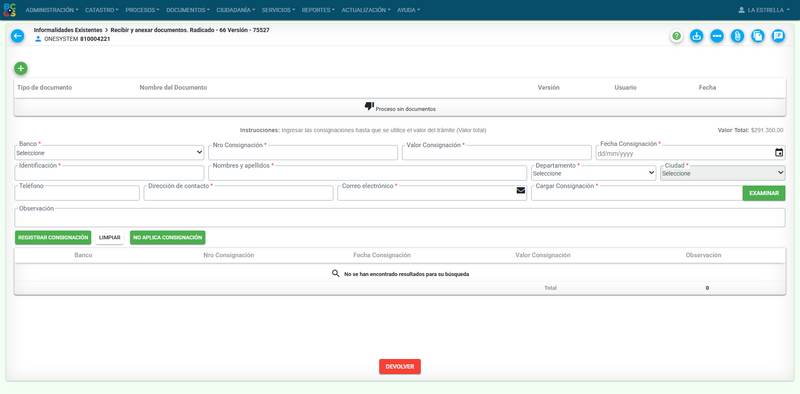Click REGISTRAR CONSIGNACIÓN button
Screen dimensions: 800x394
tap(53, 238)
